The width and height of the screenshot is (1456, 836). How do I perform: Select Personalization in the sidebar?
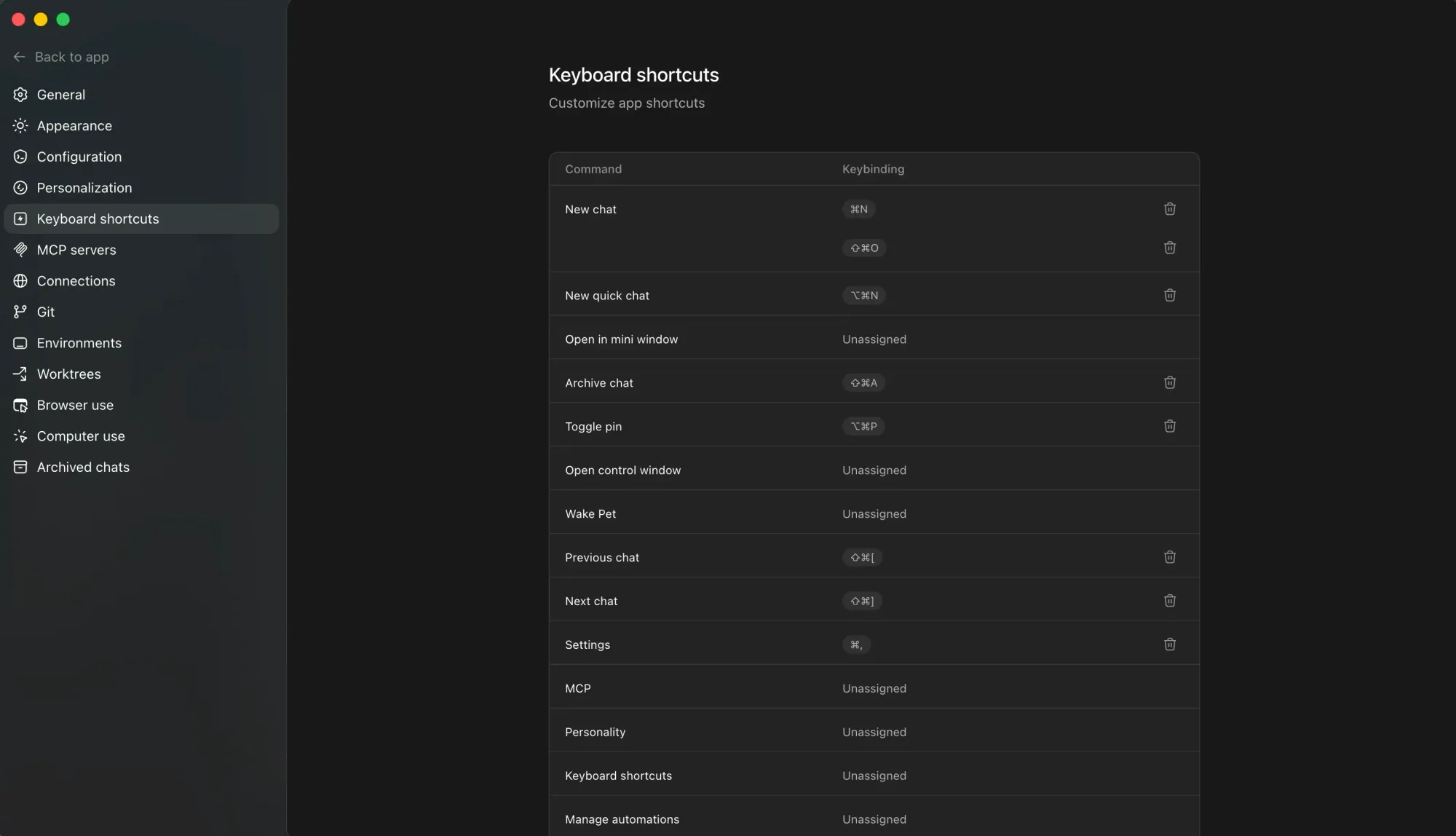141,188
